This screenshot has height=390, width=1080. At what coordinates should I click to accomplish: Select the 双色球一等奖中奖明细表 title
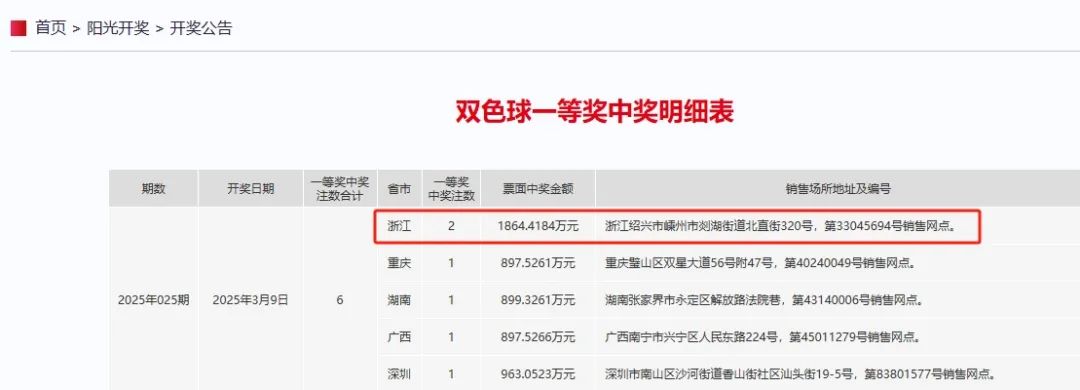click(x=594, y=111)
